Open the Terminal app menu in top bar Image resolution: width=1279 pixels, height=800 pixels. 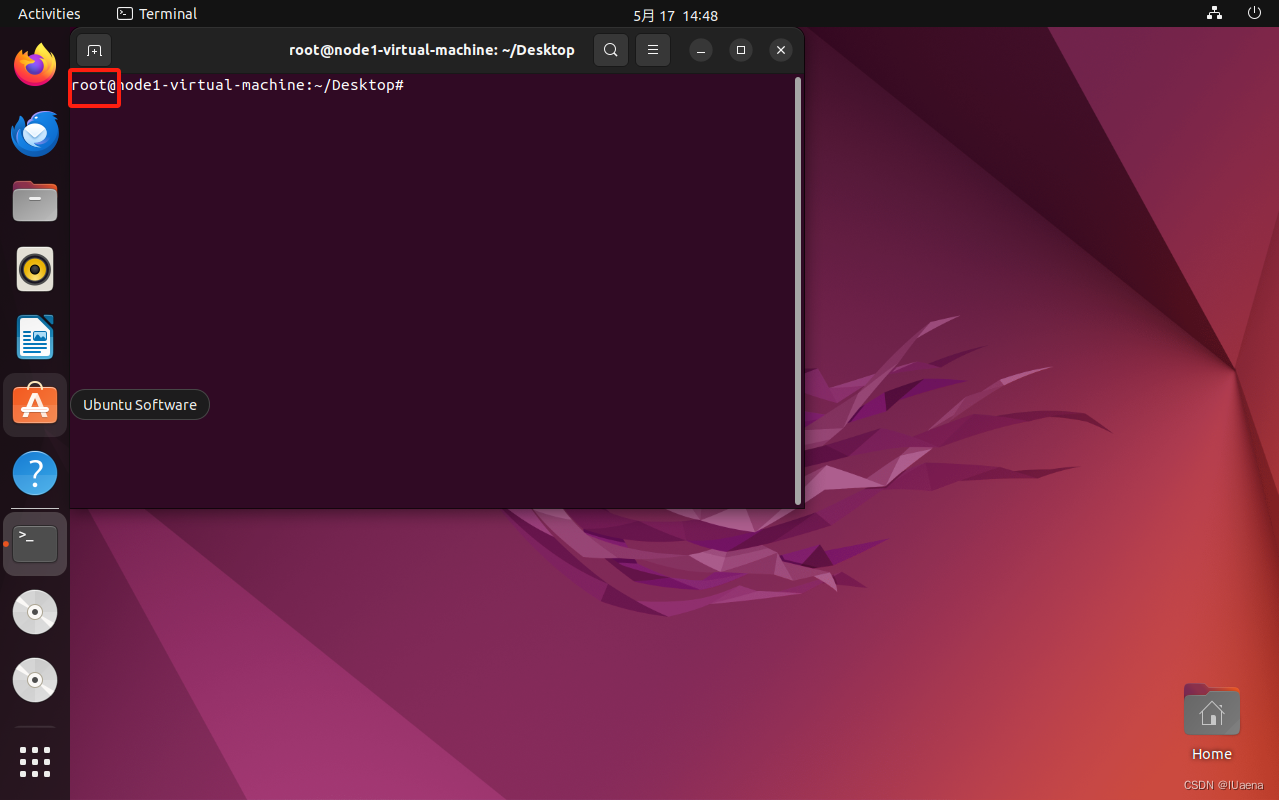(157, 14)
